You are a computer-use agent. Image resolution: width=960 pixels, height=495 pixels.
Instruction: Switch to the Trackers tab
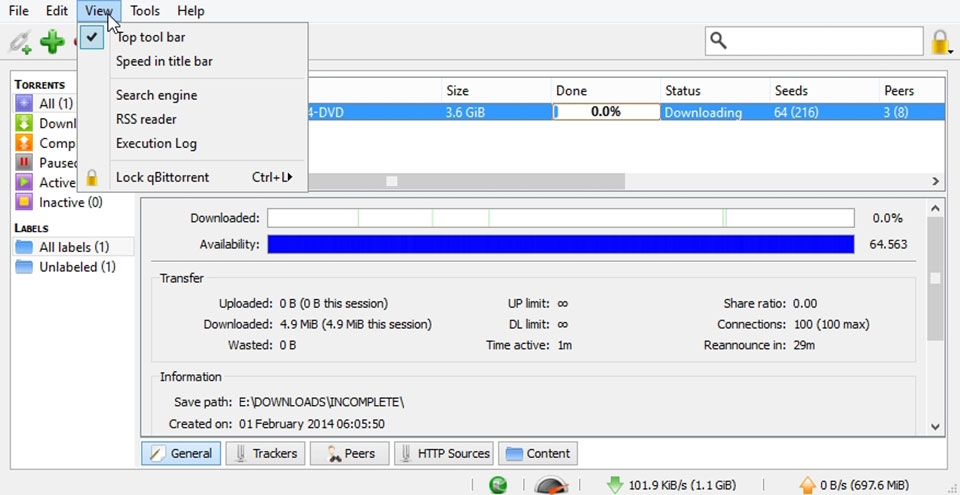(265, 453)
